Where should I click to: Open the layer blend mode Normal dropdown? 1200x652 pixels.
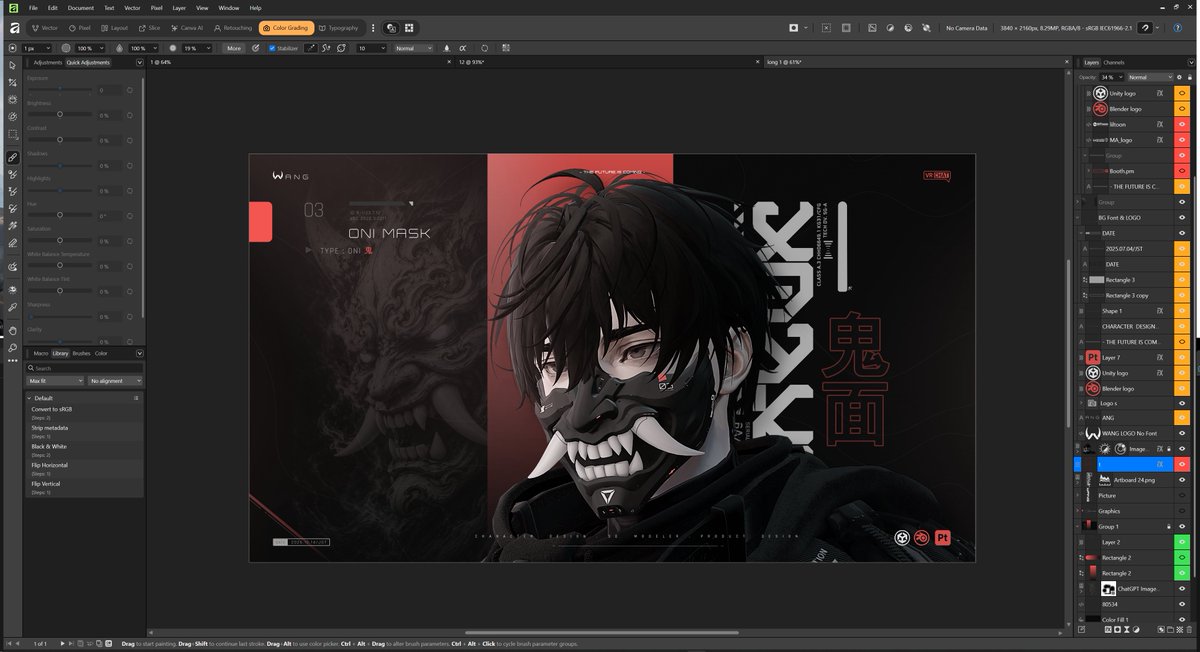click(x=1150, y=77)
